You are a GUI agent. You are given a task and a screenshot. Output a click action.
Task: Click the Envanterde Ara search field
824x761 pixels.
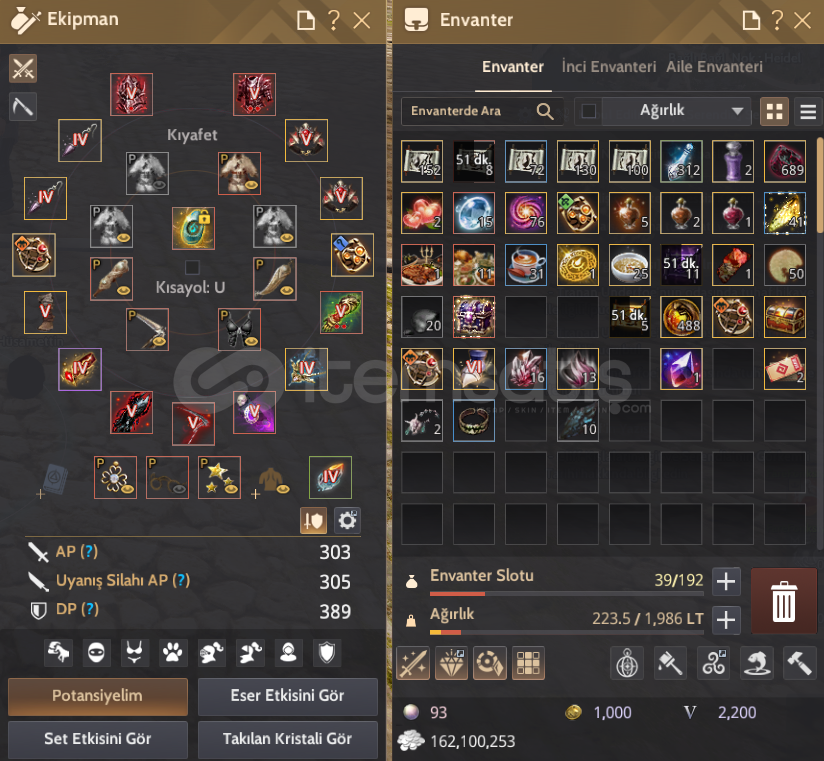click(482, 111)
